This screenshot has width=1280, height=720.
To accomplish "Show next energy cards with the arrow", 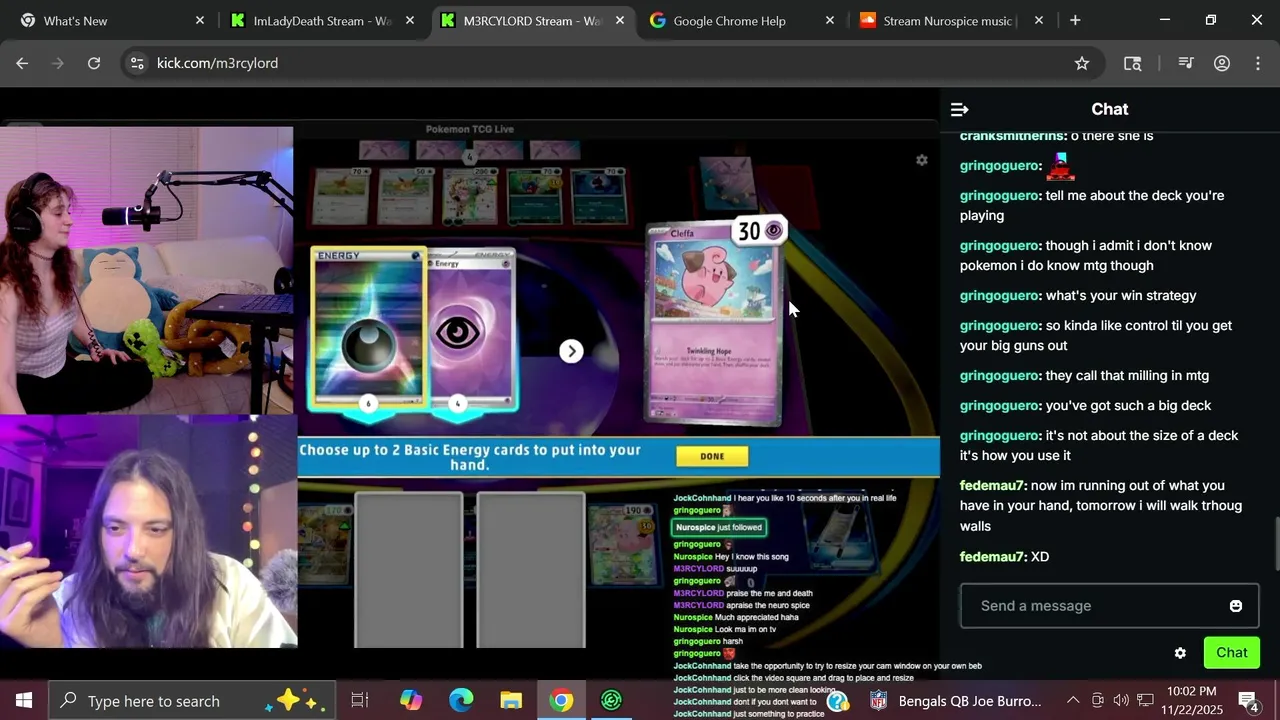I will (571, 351).
